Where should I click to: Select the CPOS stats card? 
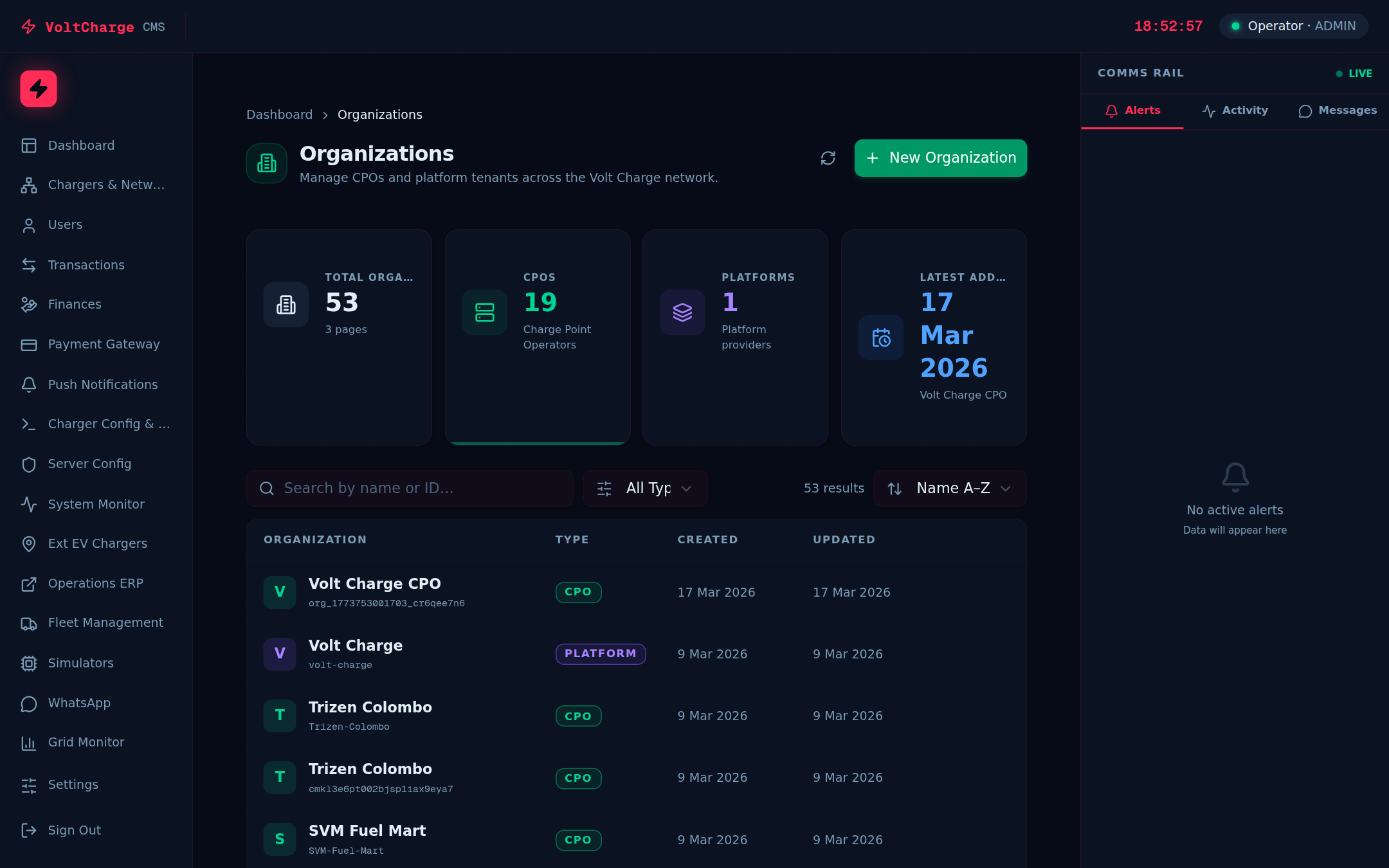(x=538, y=337)
